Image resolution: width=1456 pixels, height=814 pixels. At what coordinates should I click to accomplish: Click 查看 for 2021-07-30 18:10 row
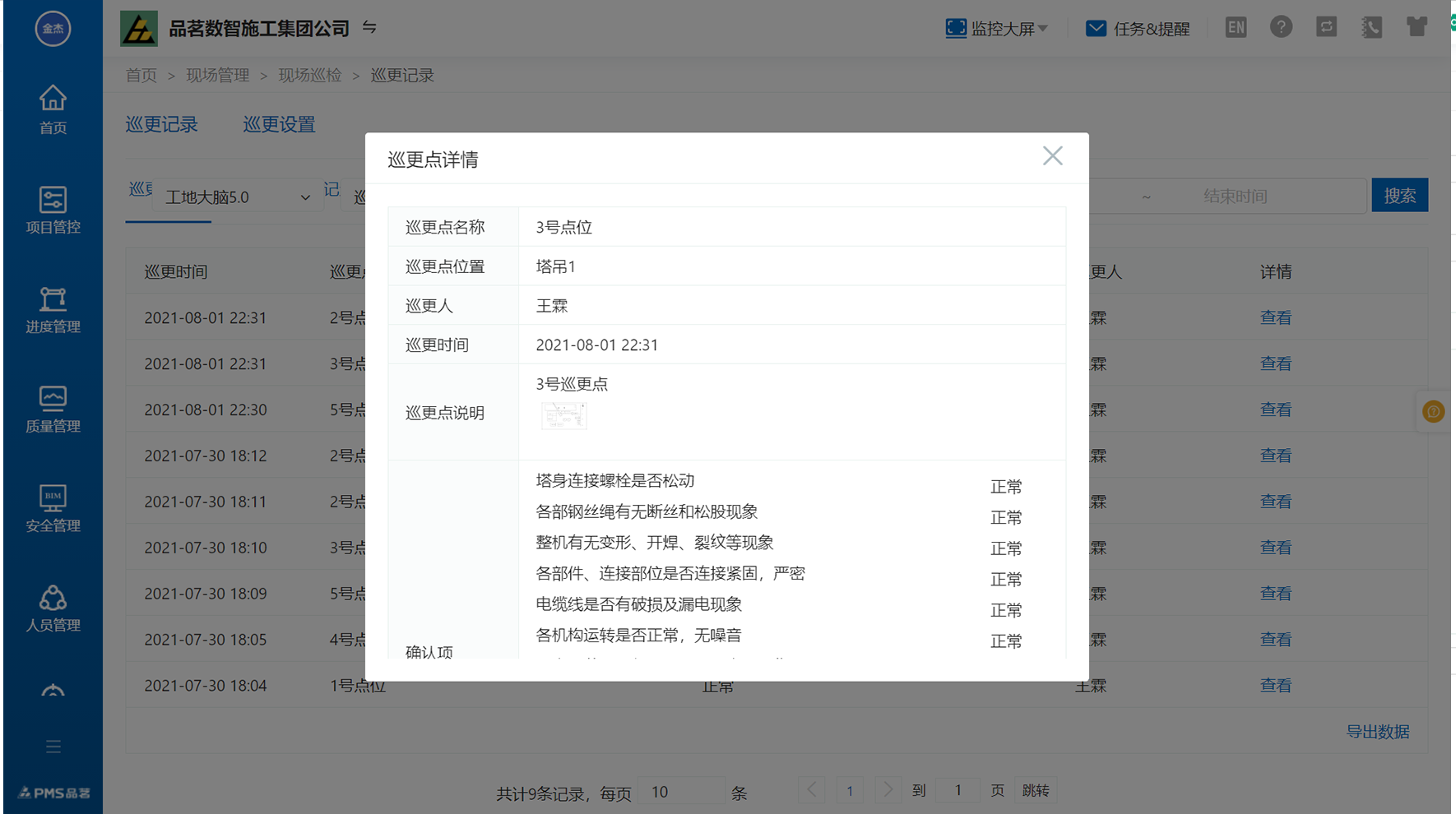(x=1275, y=548)
